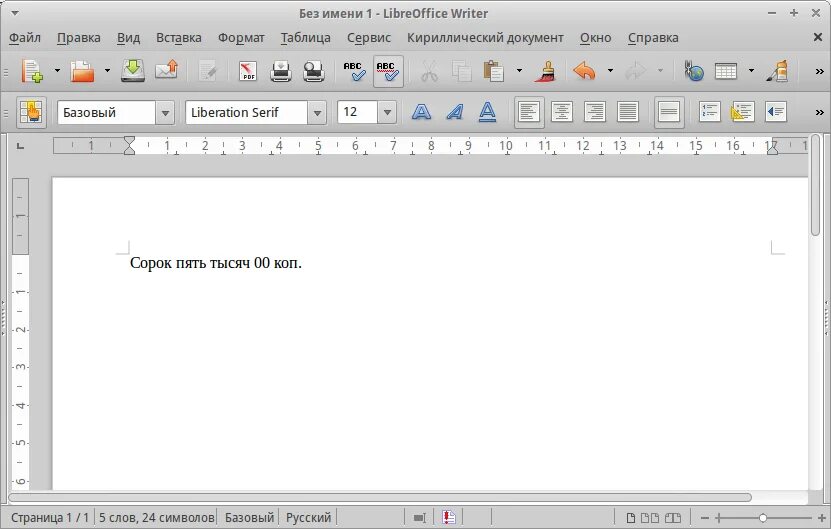Viewport: 831px width, 529px height.
Task: Open Styles and Formatting window icon
Action: pos(31,112)
